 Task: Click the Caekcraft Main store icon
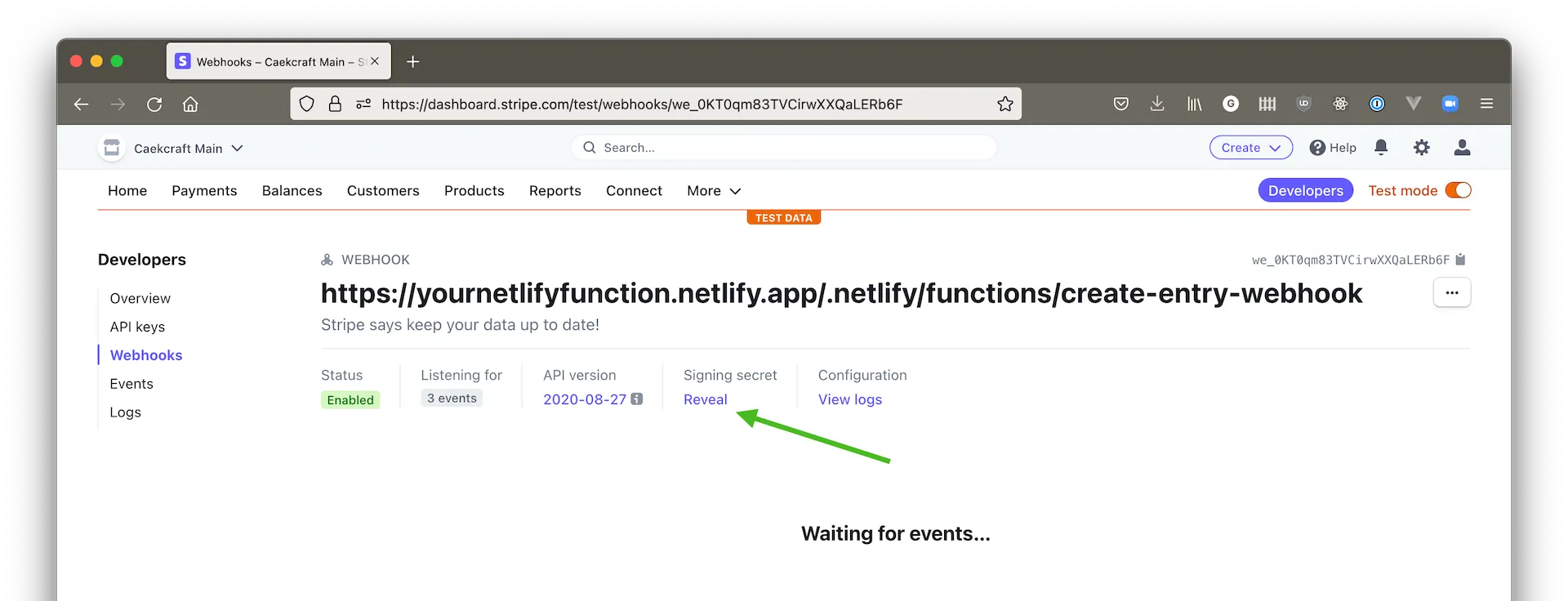112,148
